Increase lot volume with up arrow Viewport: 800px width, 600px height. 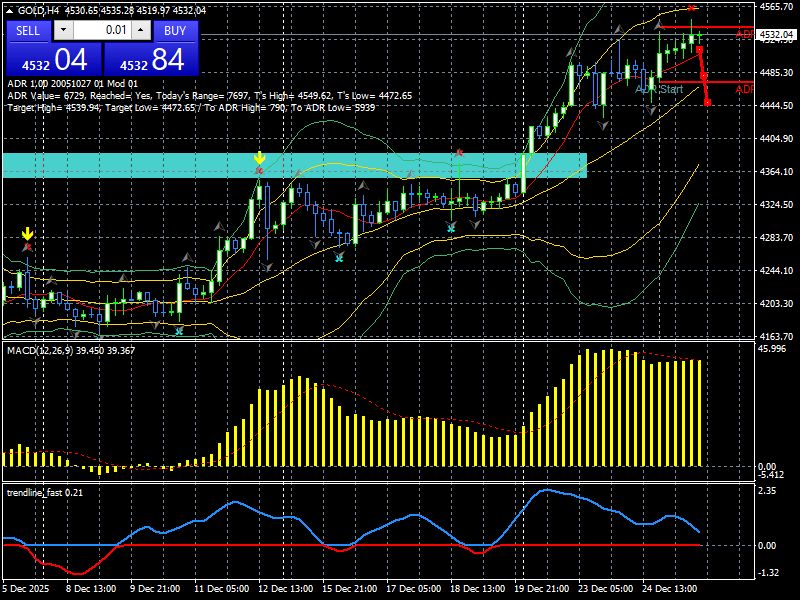141,30
